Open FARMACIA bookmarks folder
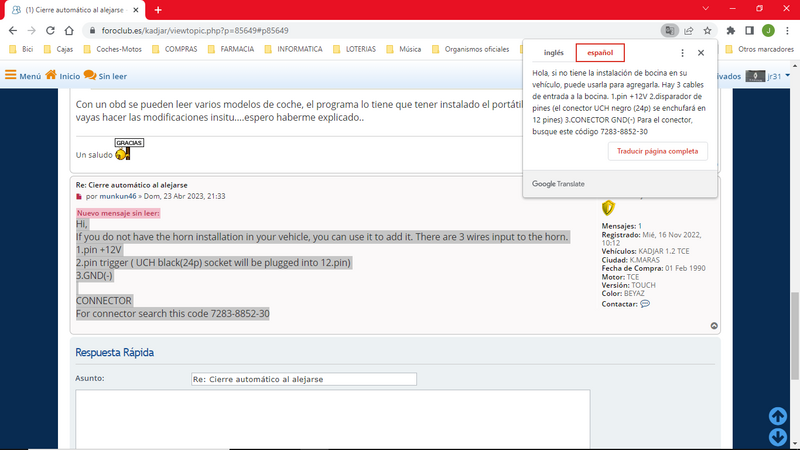Screen dimensions: 800x450 point(231,49)
